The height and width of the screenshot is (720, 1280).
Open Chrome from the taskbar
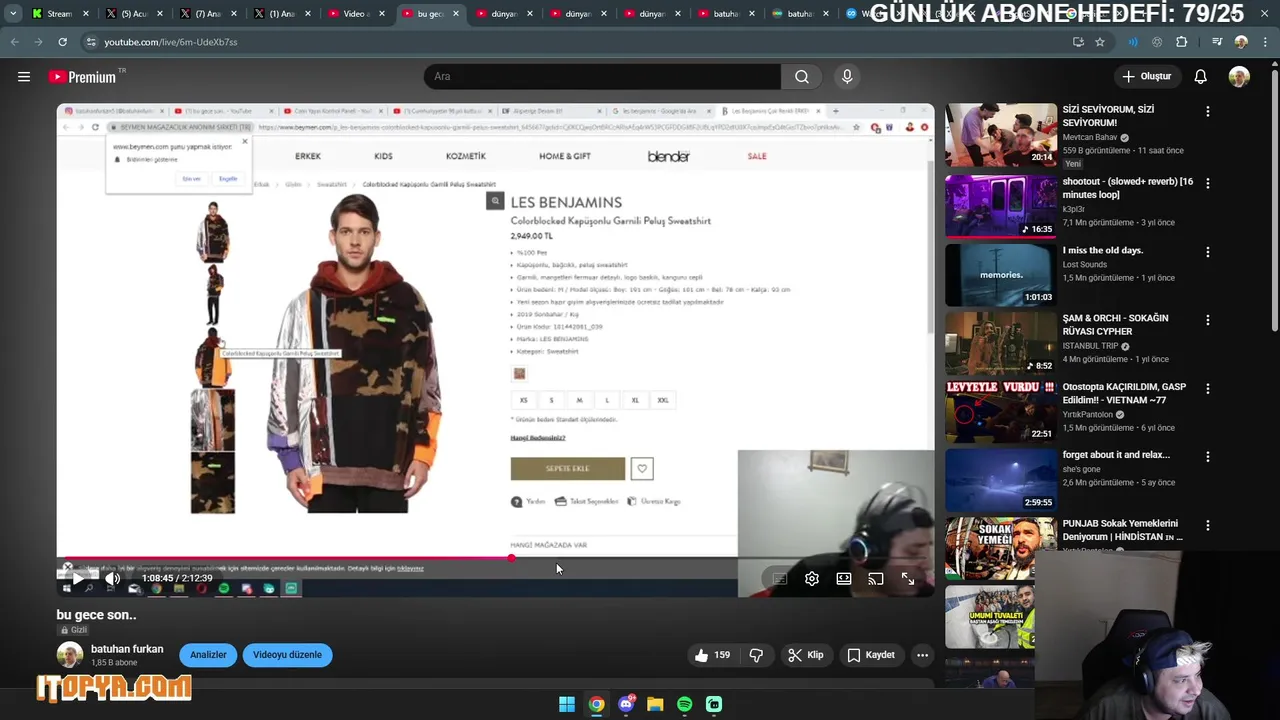coord(596,704)
